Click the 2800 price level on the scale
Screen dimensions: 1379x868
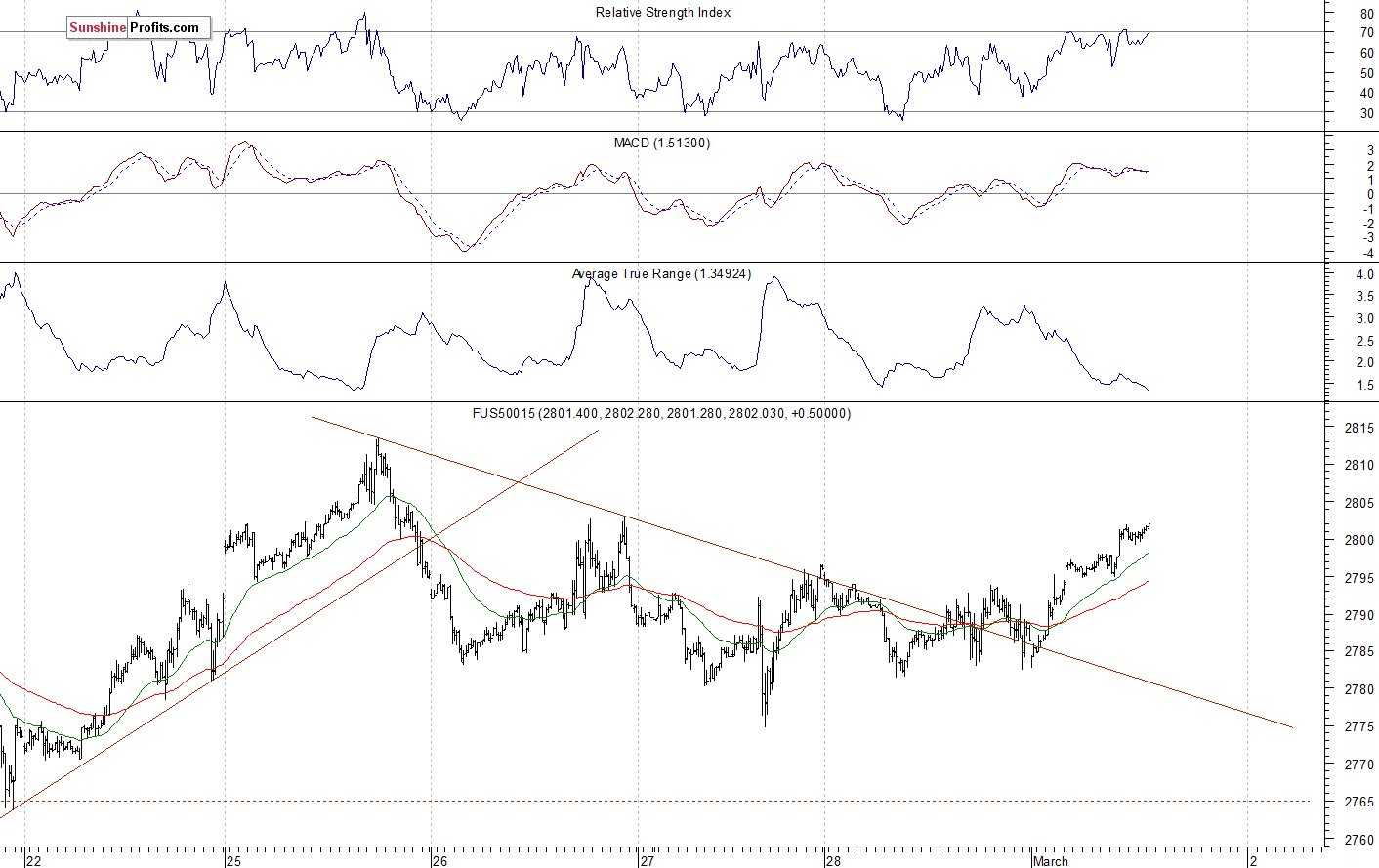click(1358, 540)
